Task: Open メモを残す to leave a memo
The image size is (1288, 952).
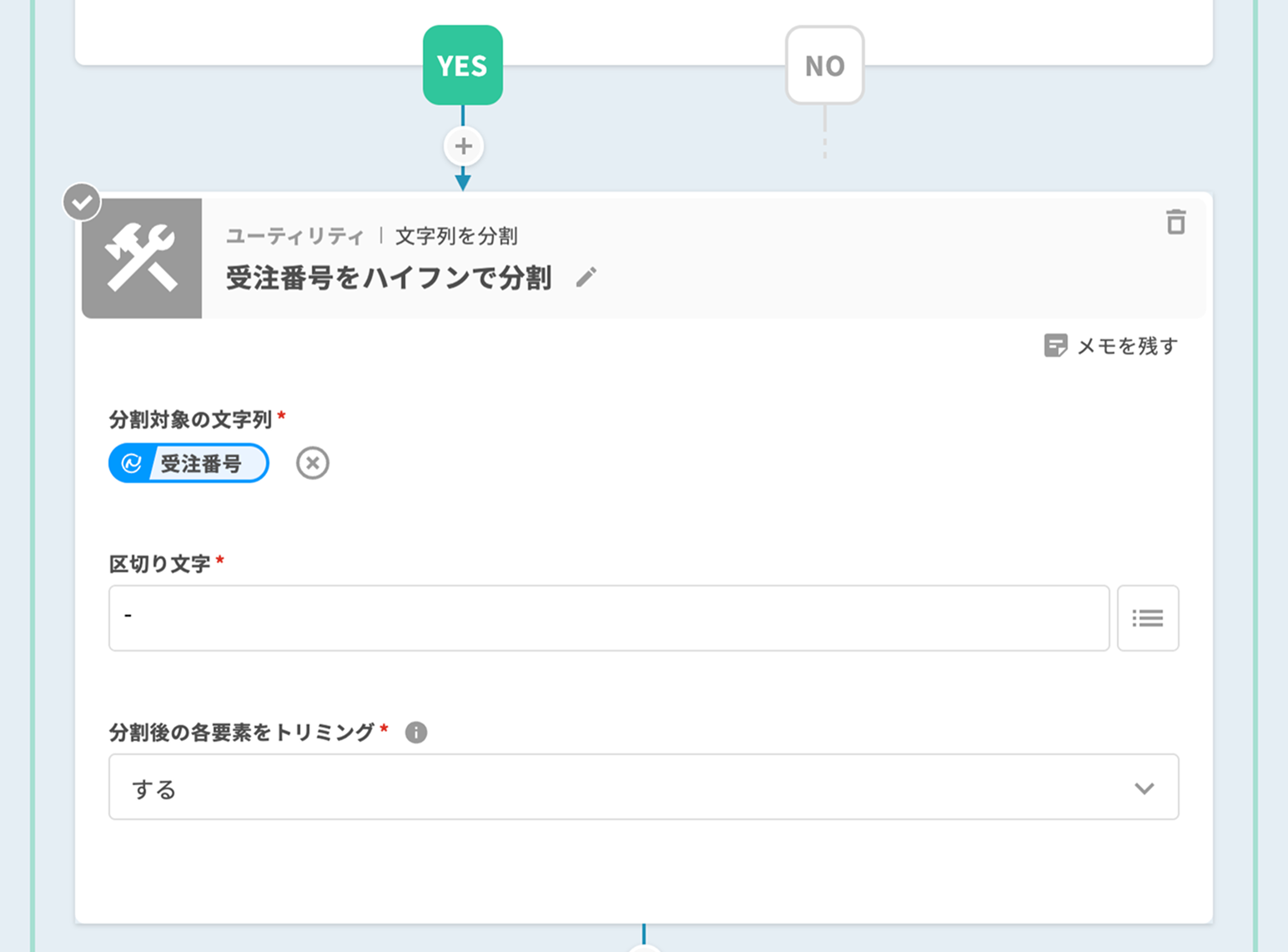Action: coord(1110,345)
